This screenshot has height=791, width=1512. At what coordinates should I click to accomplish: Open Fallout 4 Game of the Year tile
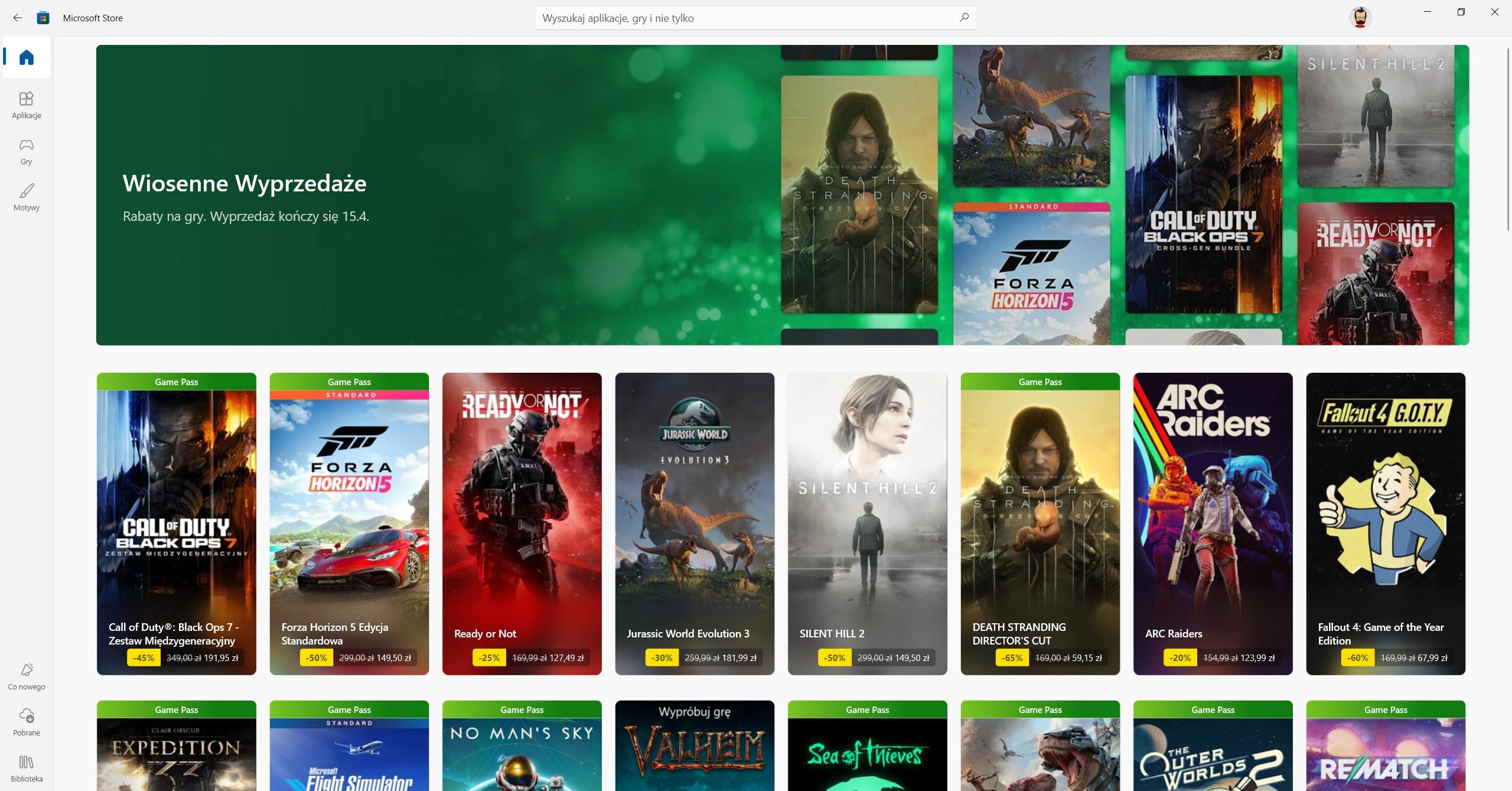click(x=1386, y=523)
